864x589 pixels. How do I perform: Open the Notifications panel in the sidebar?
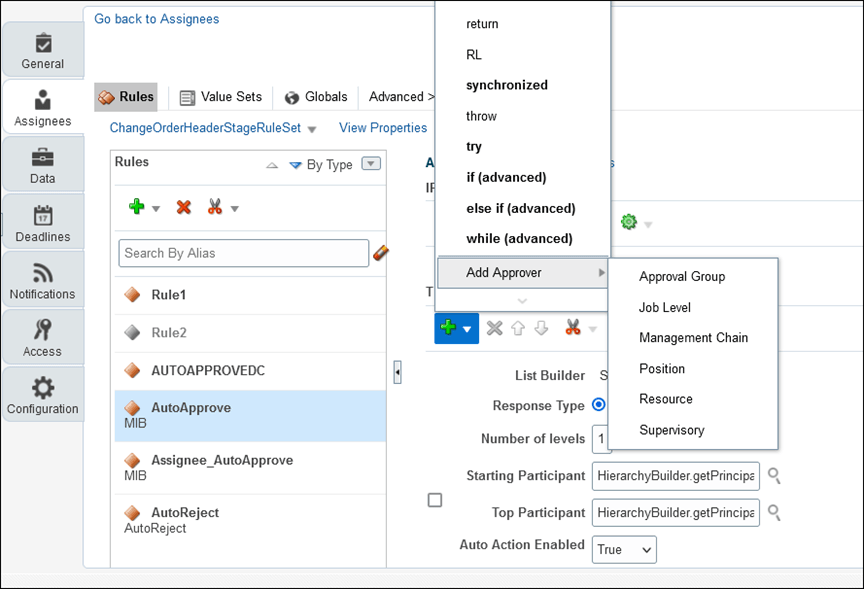(x=43, y=279)
